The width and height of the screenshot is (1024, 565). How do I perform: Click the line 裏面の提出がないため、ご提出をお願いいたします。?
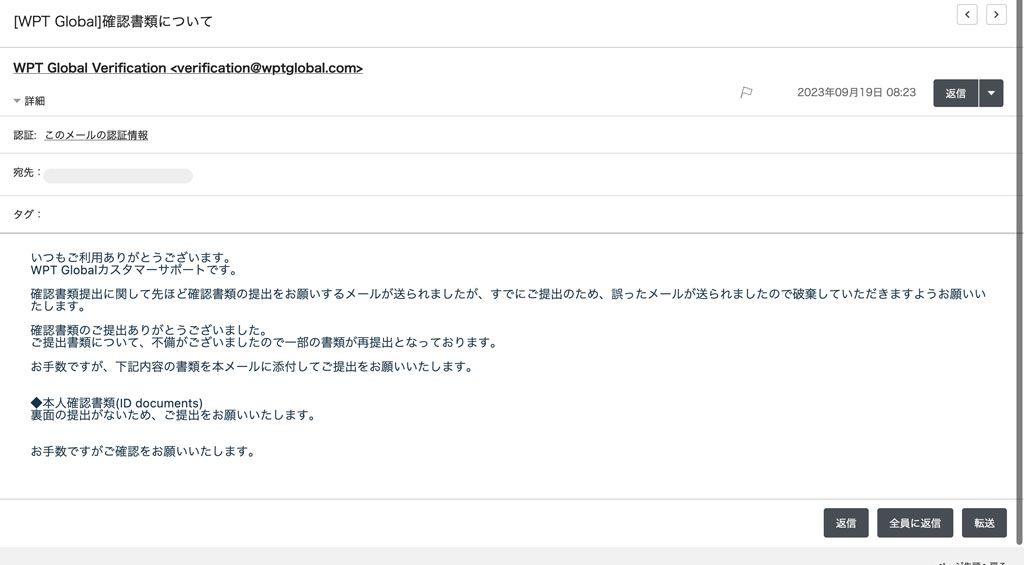173,415
